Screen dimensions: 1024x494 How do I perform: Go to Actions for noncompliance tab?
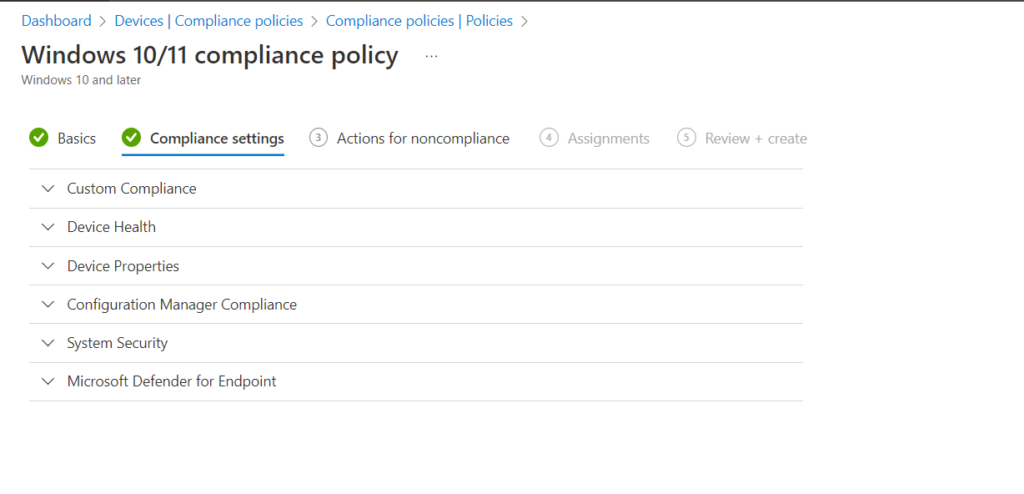(423, 139)
